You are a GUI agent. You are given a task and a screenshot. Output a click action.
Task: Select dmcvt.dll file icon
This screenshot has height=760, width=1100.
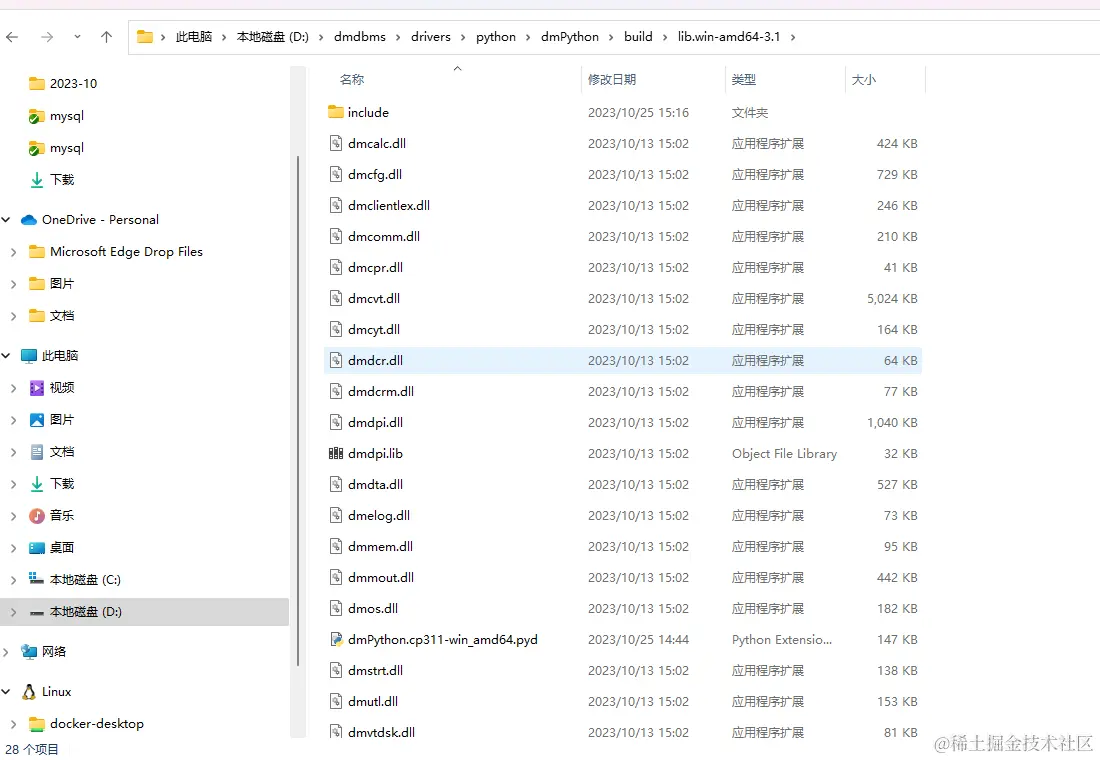336,298
